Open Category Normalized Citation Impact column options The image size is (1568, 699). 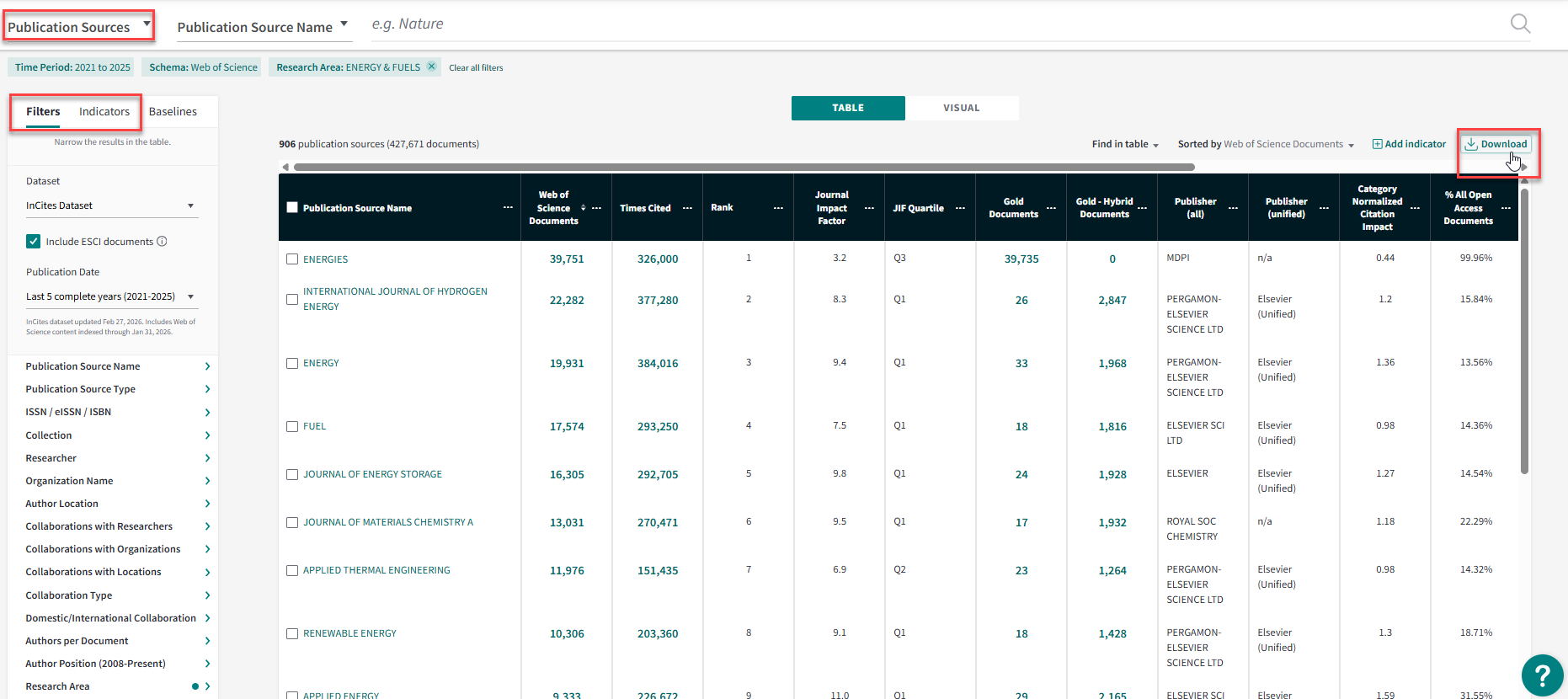(1415, 208)
